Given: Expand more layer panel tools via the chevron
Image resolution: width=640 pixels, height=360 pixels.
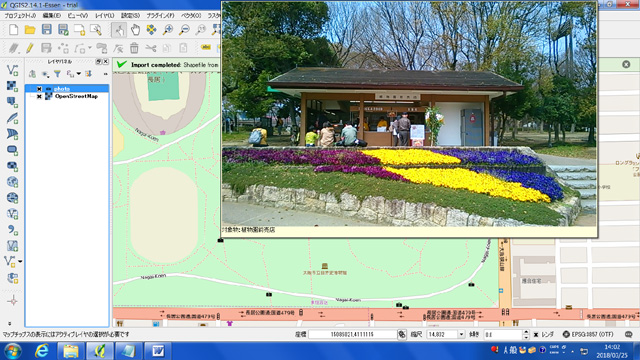Looking at the screenshot, I should tap(105, 74).
